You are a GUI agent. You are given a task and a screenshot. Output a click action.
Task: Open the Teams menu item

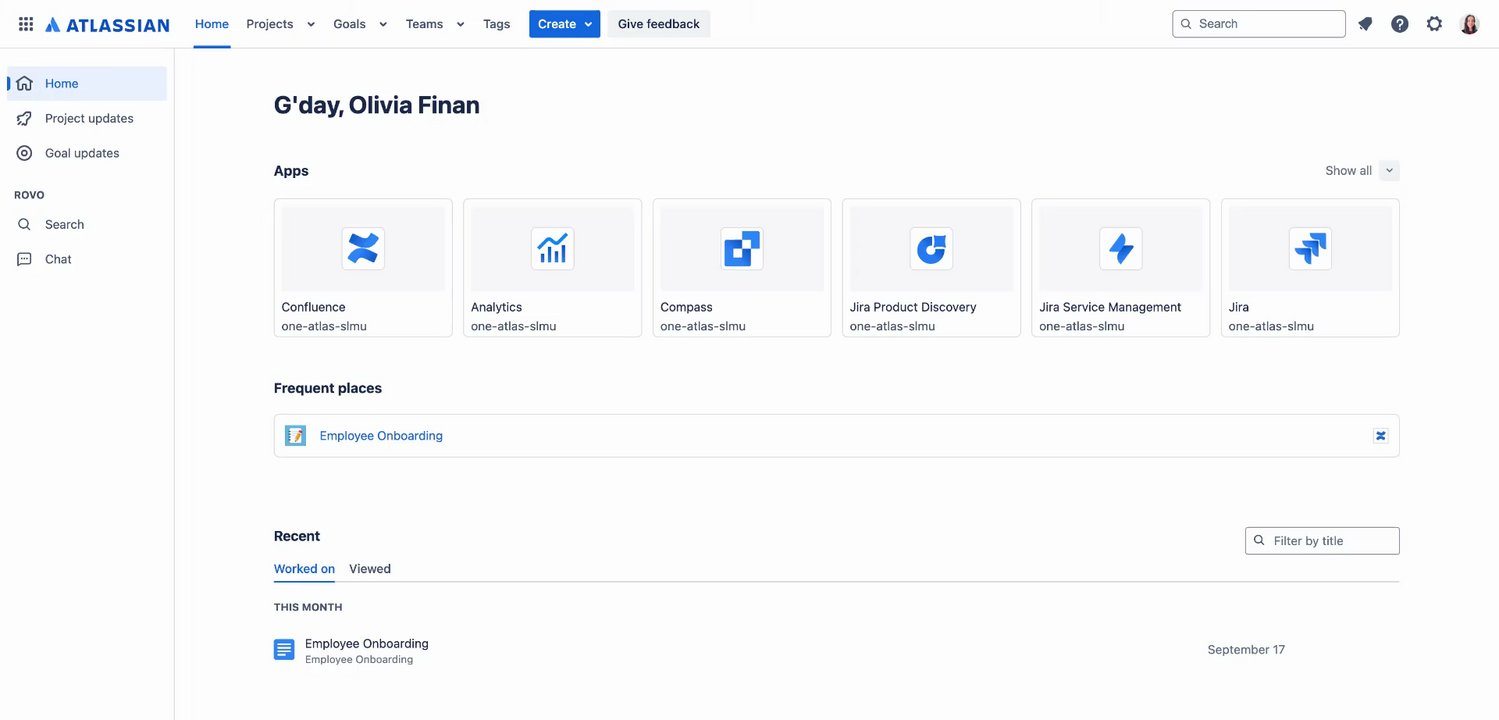coord(424,24)
